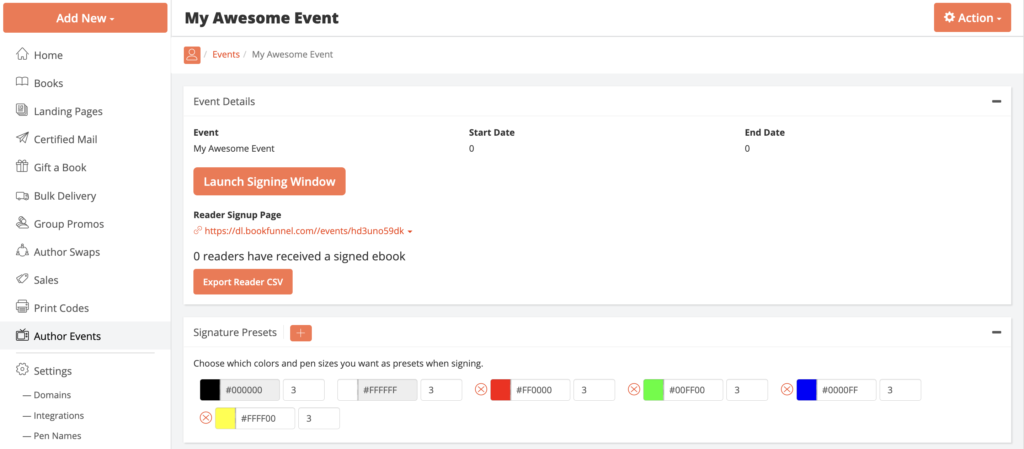Open the Add New dropdown

click(x=85, y=18)
